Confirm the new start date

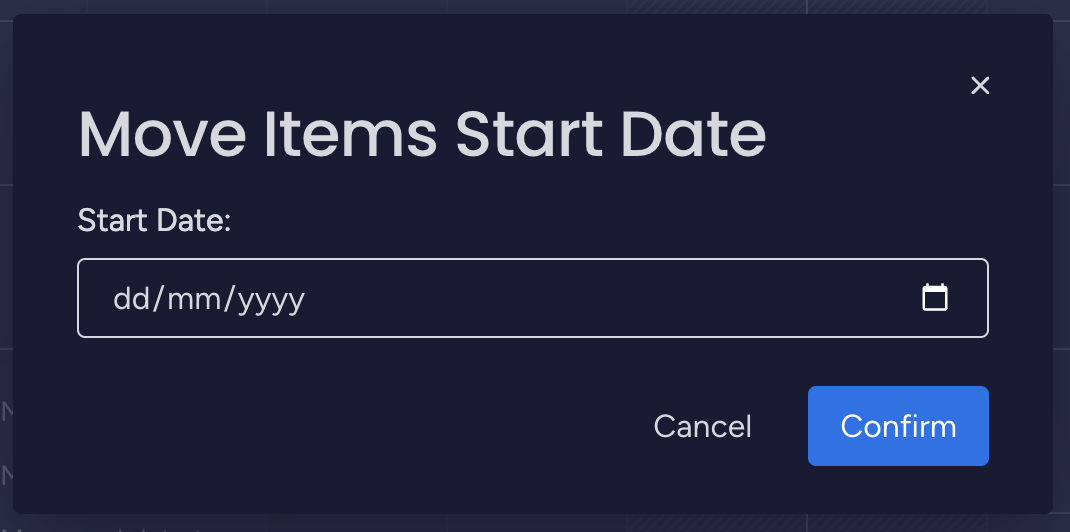(898, 426)
